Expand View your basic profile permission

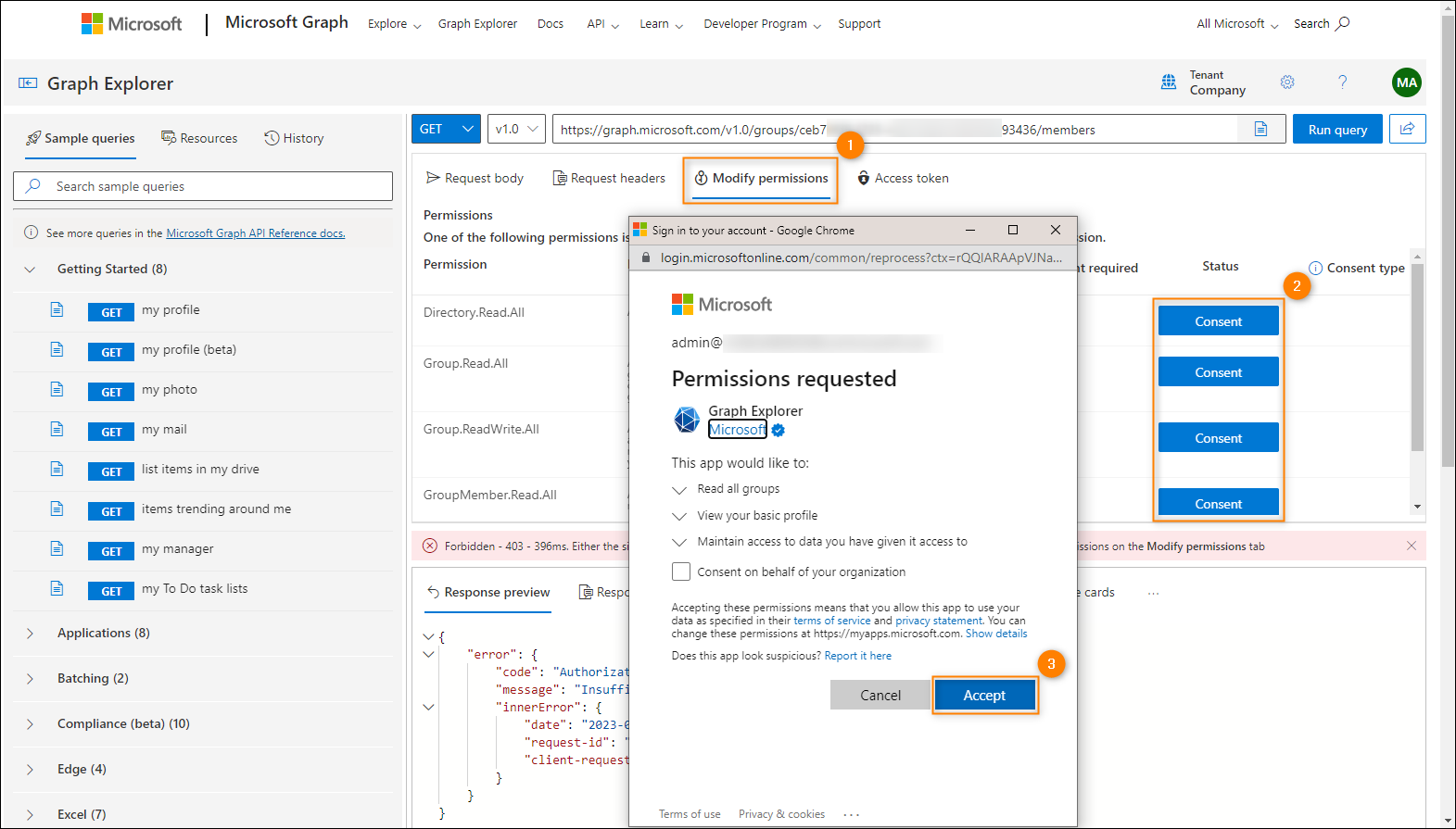[x=679, y=516]
